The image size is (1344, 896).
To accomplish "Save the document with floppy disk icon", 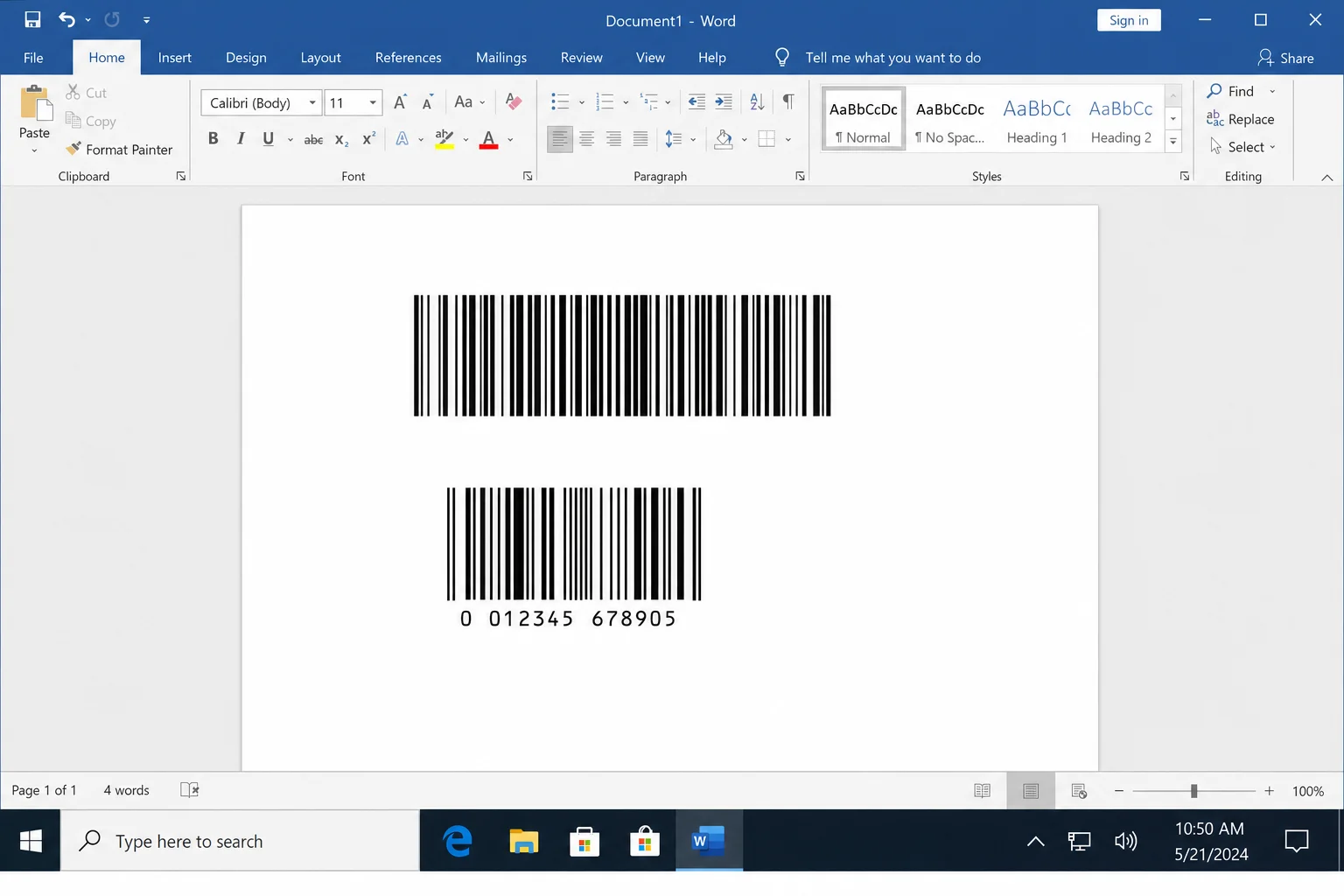I will 32,19.
